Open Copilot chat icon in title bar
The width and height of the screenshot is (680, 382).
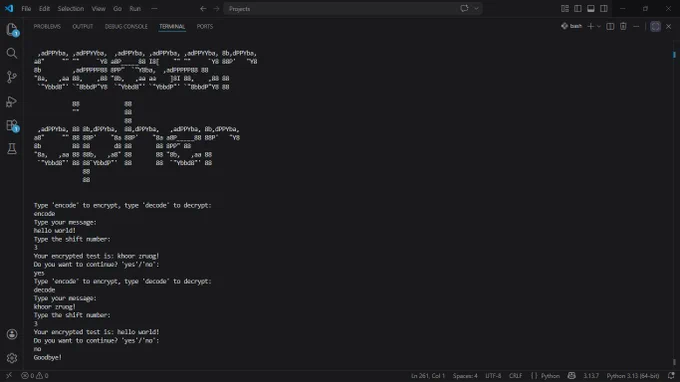pyautogui.click(x=464, y=8)
